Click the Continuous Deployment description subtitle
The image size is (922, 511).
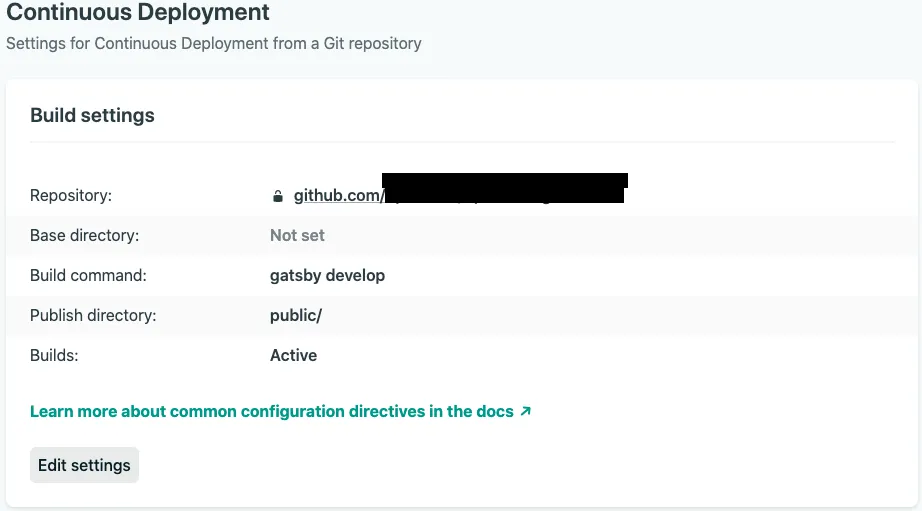click(214, 43)
